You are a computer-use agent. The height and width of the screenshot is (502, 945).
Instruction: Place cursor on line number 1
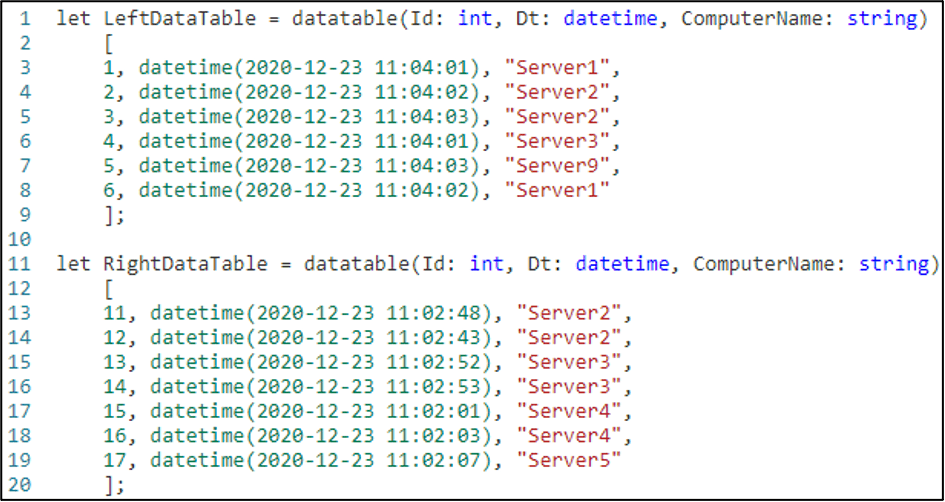click(24, 19)
